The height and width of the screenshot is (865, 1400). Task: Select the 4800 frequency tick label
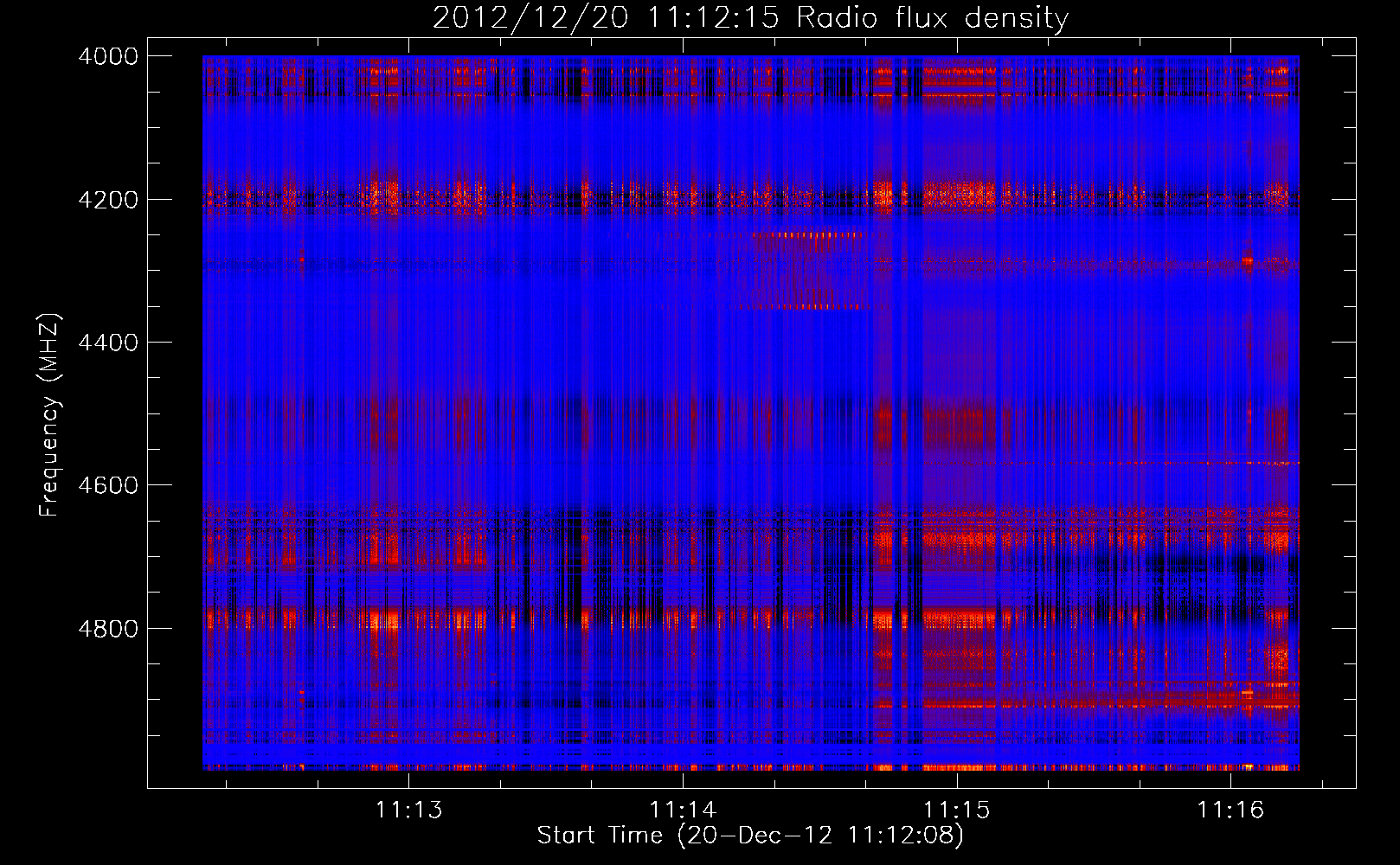coord(108,629)
